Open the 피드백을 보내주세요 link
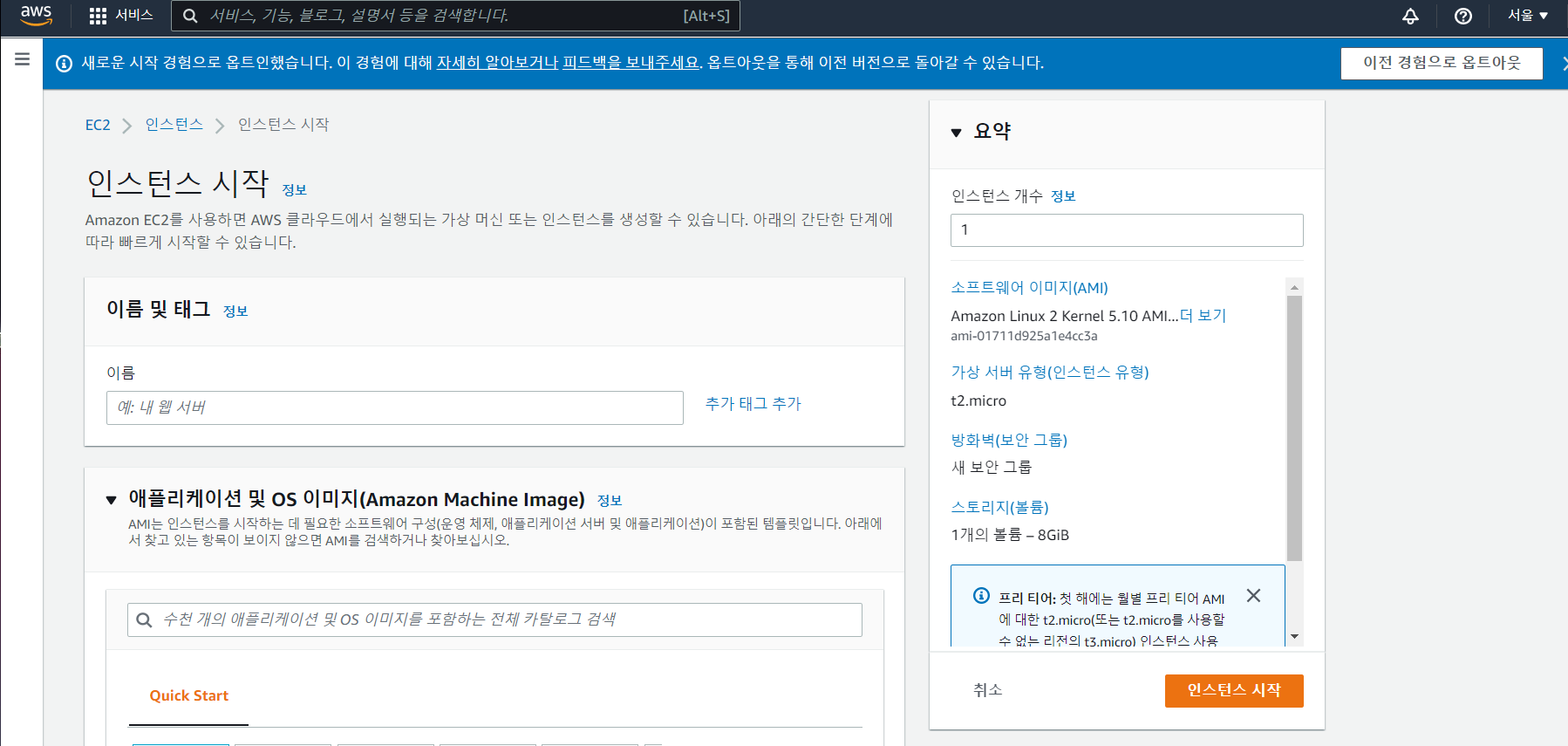This screenshot has height=746, width=1568. 631,63
